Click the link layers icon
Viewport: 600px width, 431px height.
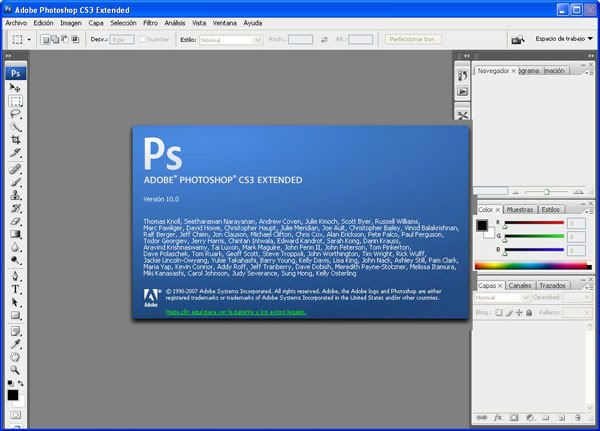point(482,417)
